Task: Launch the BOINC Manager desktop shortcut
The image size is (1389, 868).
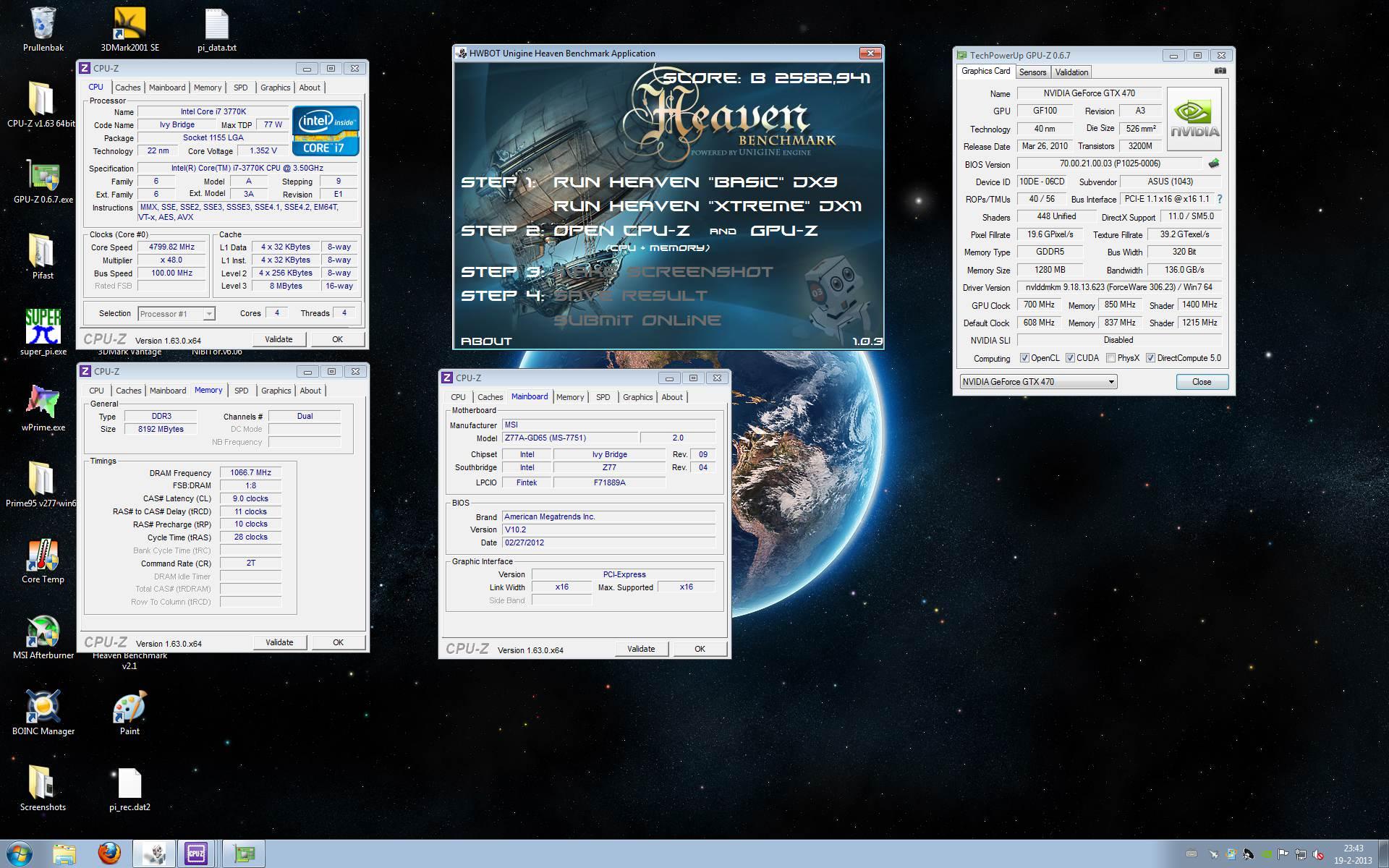Action: pos(43,712)
